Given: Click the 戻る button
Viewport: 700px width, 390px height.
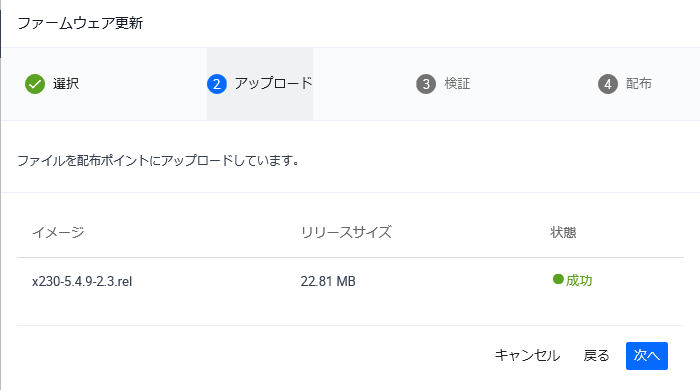Looking at the screenshot, I should pos(596,356).
